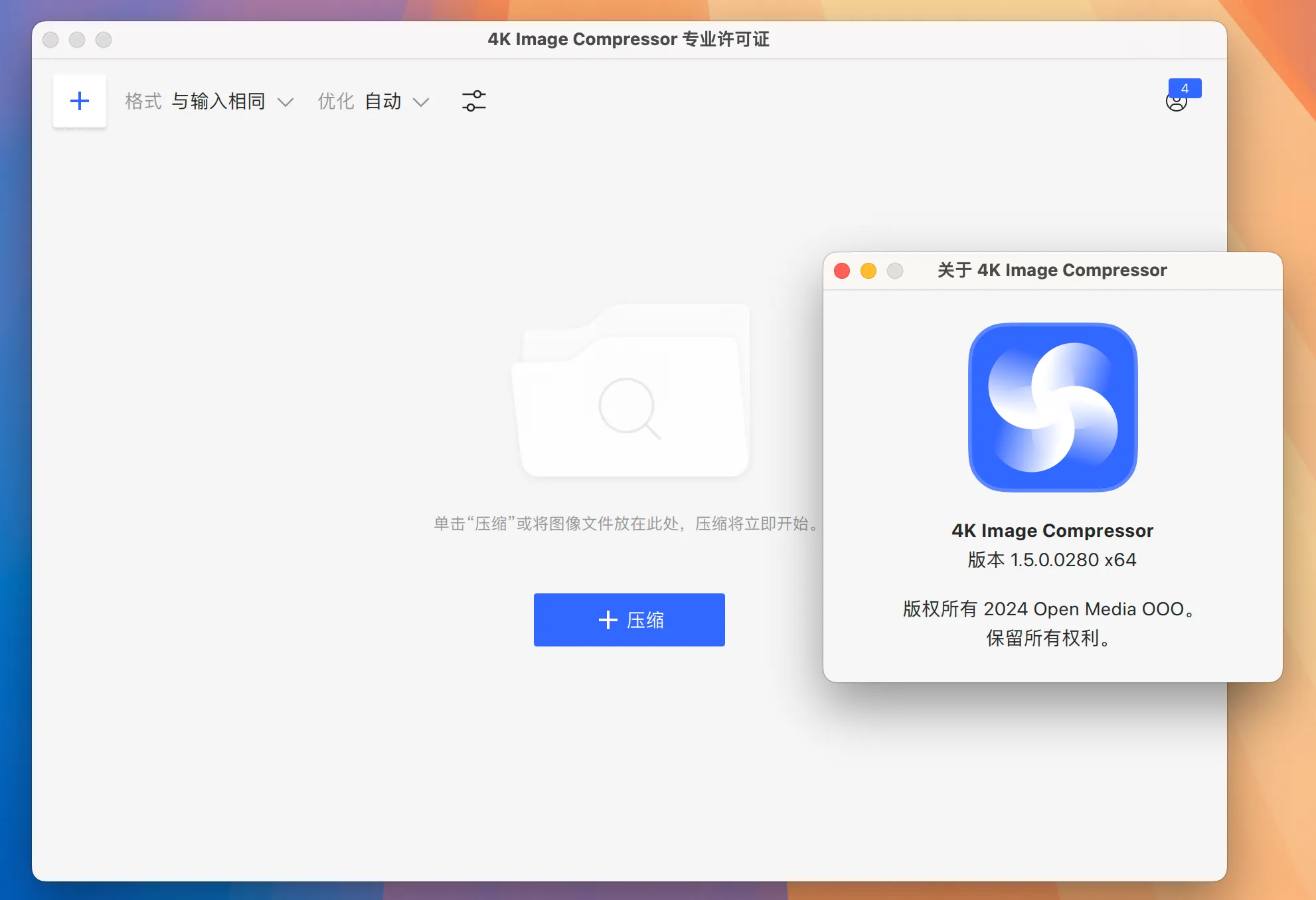Click the main window gray zoom button
1316x900 pixels.
click(104, 40)
